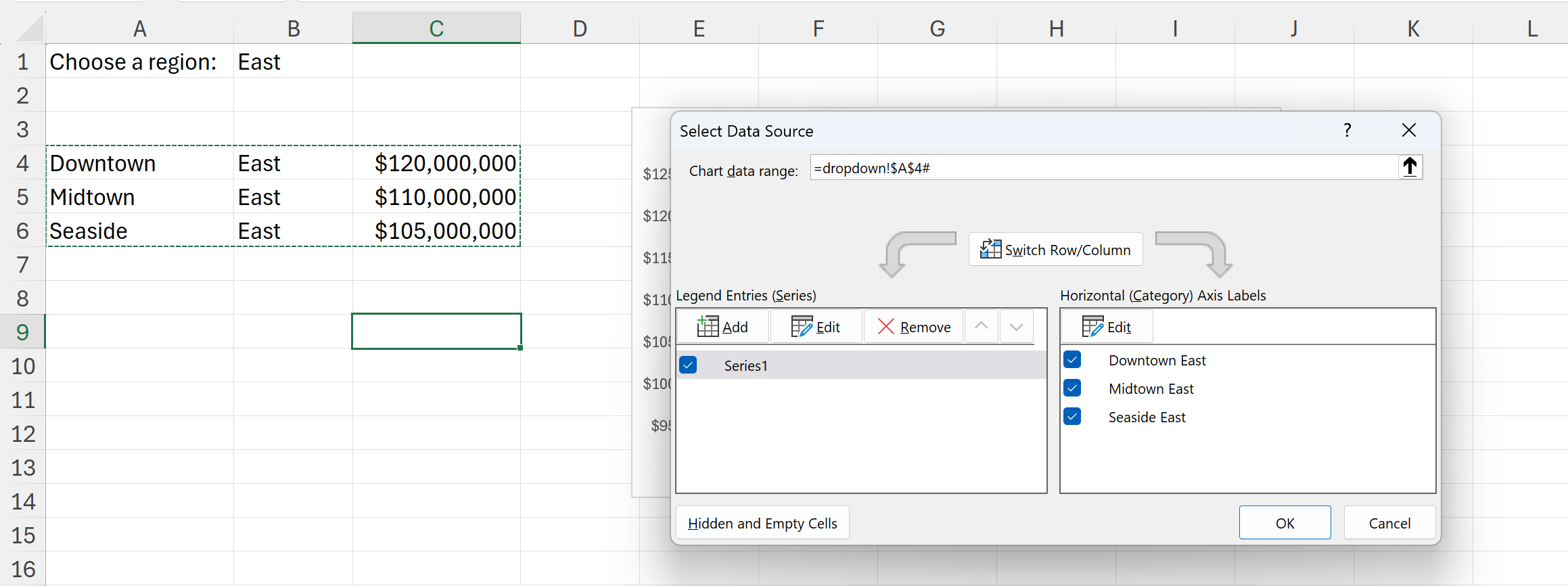Viewport: 1568px width, 586px height.
Task: Move series up with the up arrow
Action: coord(982,327)
